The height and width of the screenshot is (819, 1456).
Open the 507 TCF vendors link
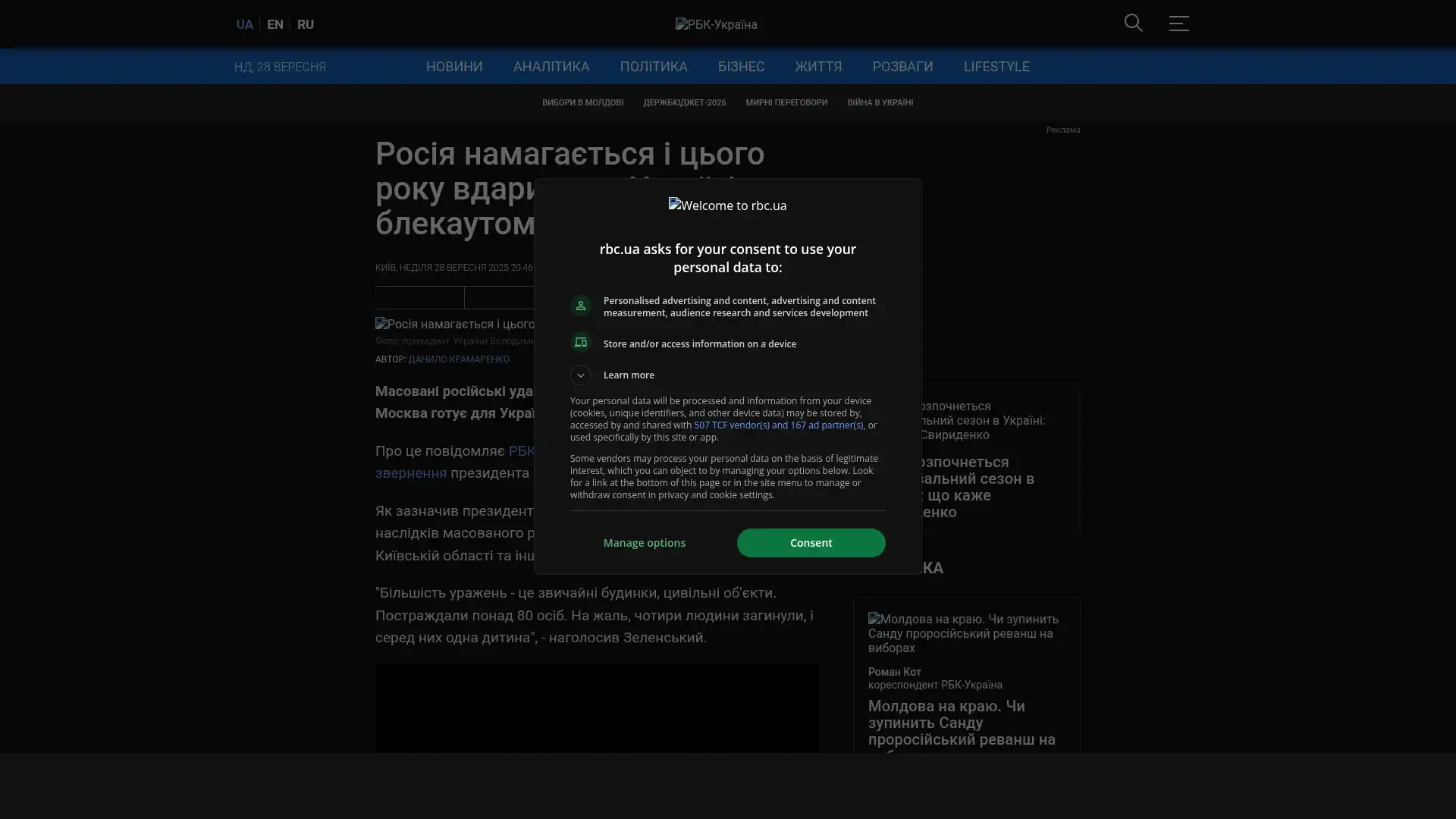(x=778, y=425)
